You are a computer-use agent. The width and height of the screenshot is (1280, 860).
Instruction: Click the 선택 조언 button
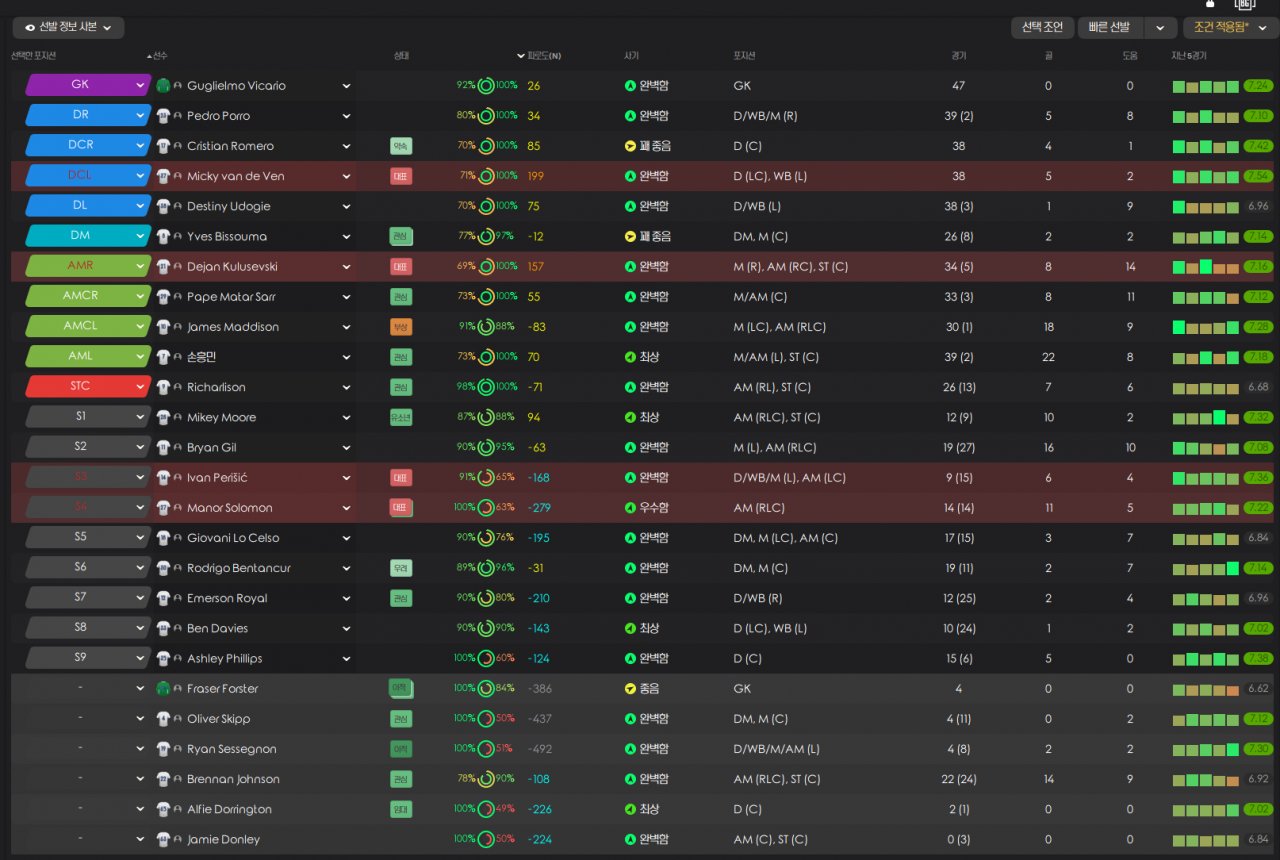point(1042,28)
